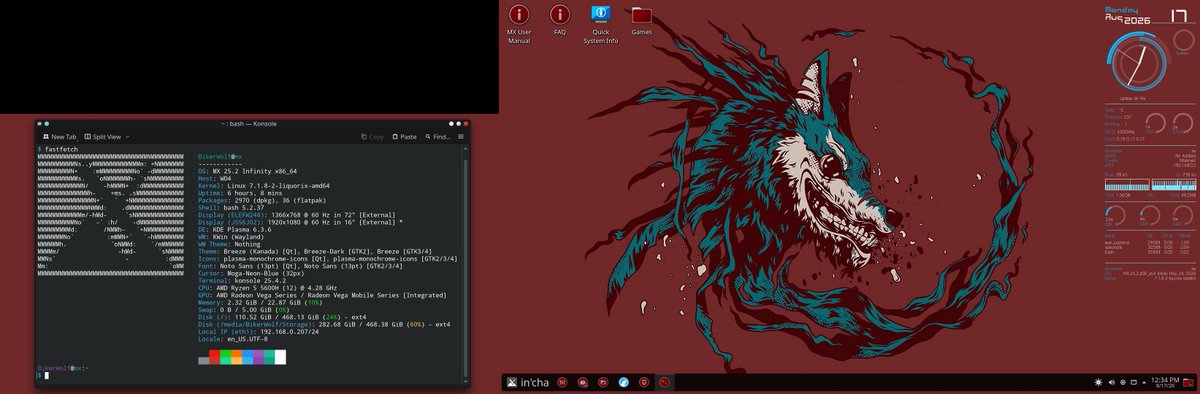
Task: Select the active Konsole task in taskbar
Action: tap(665, 382)
